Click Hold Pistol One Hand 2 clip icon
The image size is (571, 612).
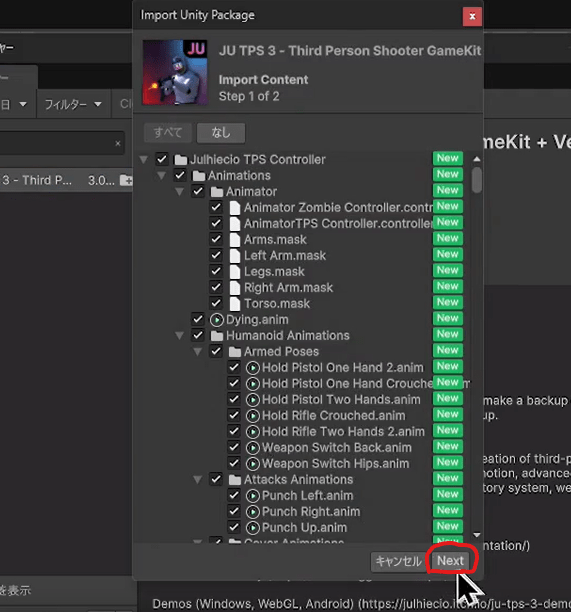tap(253, 368)
